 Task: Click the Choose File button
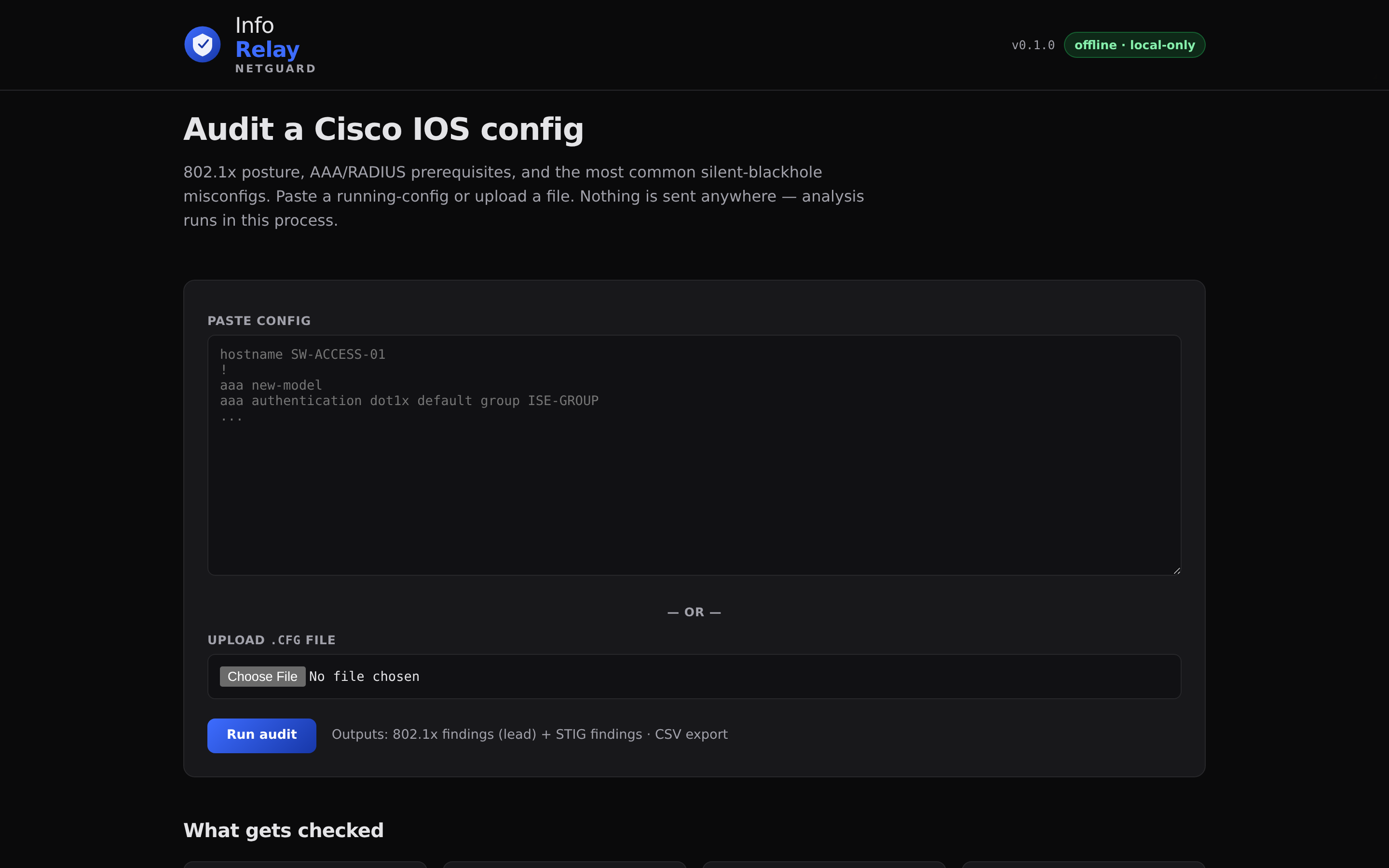(262, 676)
